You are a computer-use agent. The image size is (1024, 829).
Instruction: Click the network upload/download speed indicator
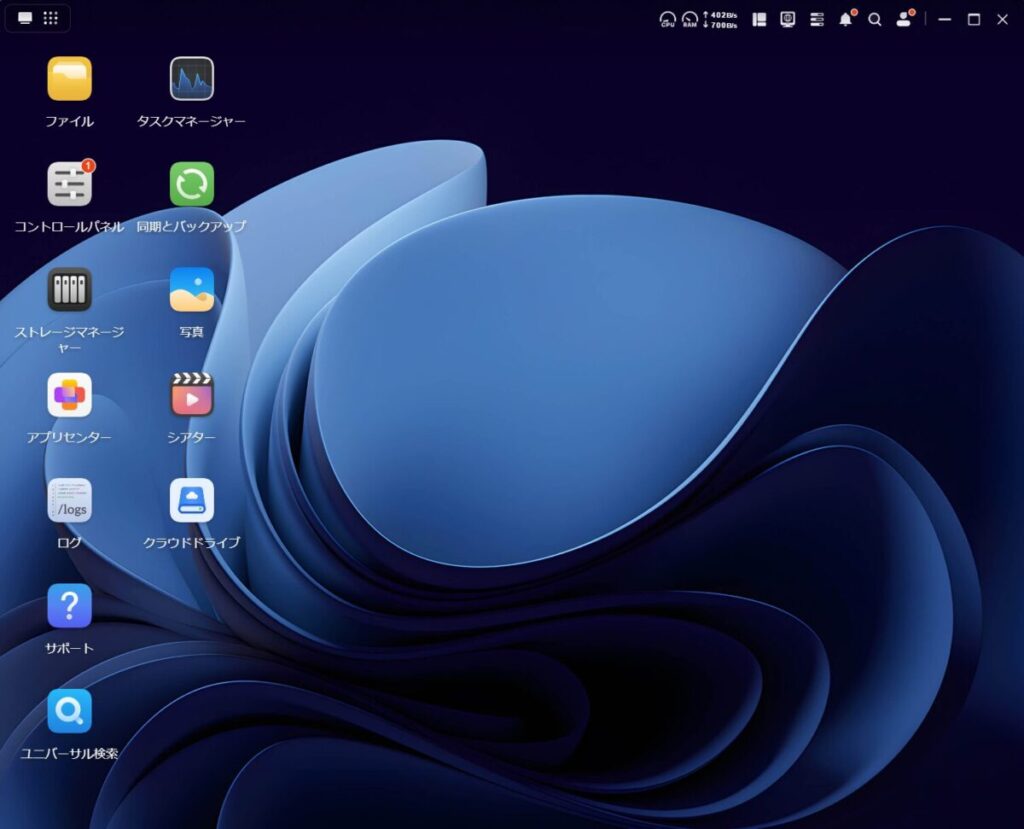(720, 19)
